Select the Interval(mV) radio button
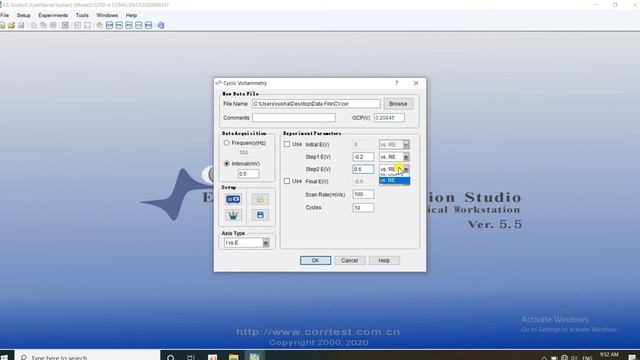 pos(227,163)
